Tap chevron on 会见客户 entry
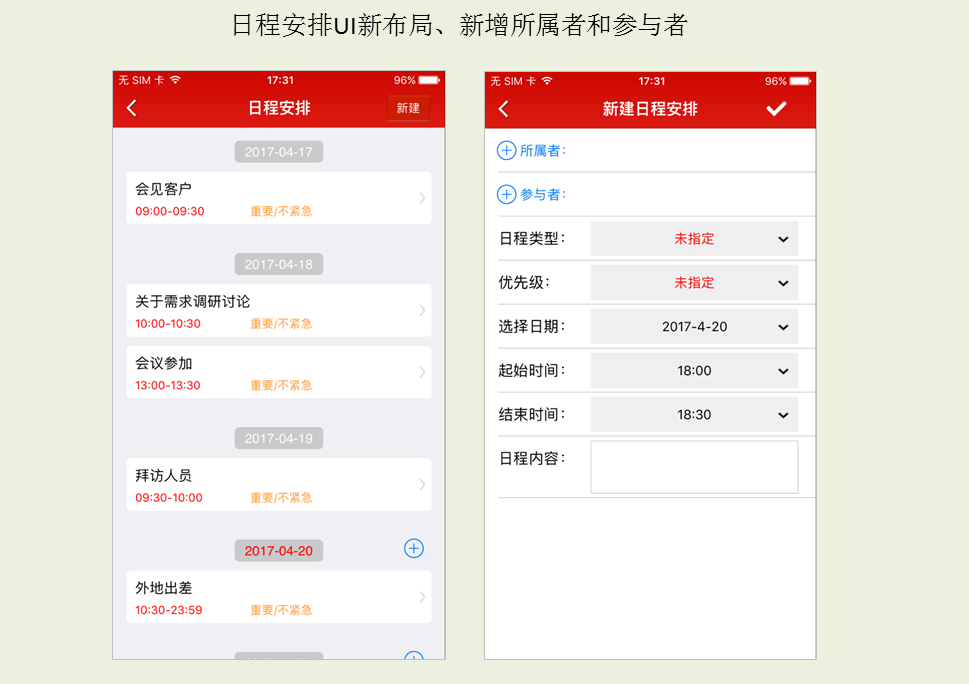 click(422, 198)
